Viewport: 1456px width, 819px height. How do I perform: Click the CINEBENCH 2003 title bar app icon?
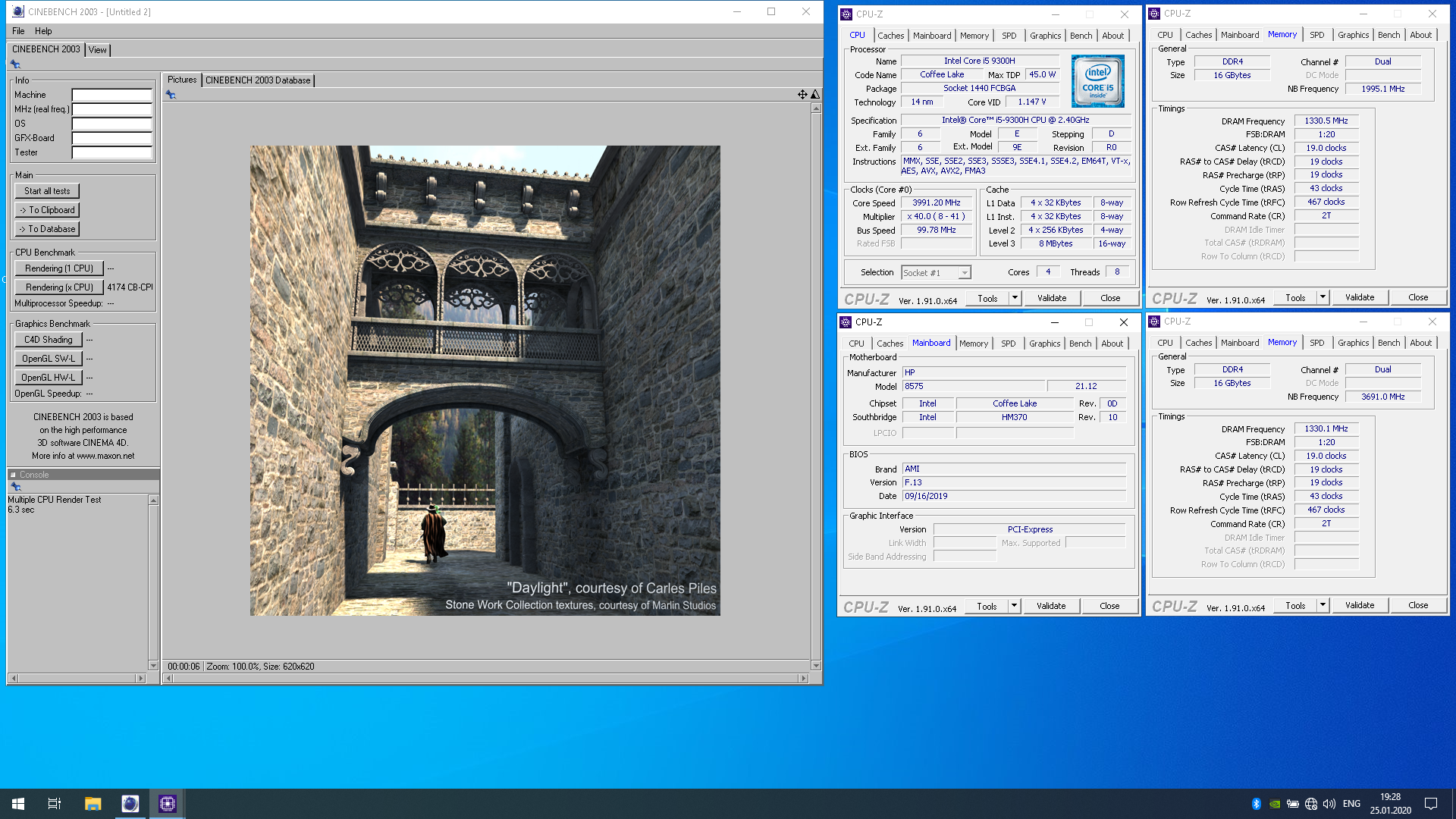(x=17, y=11)
